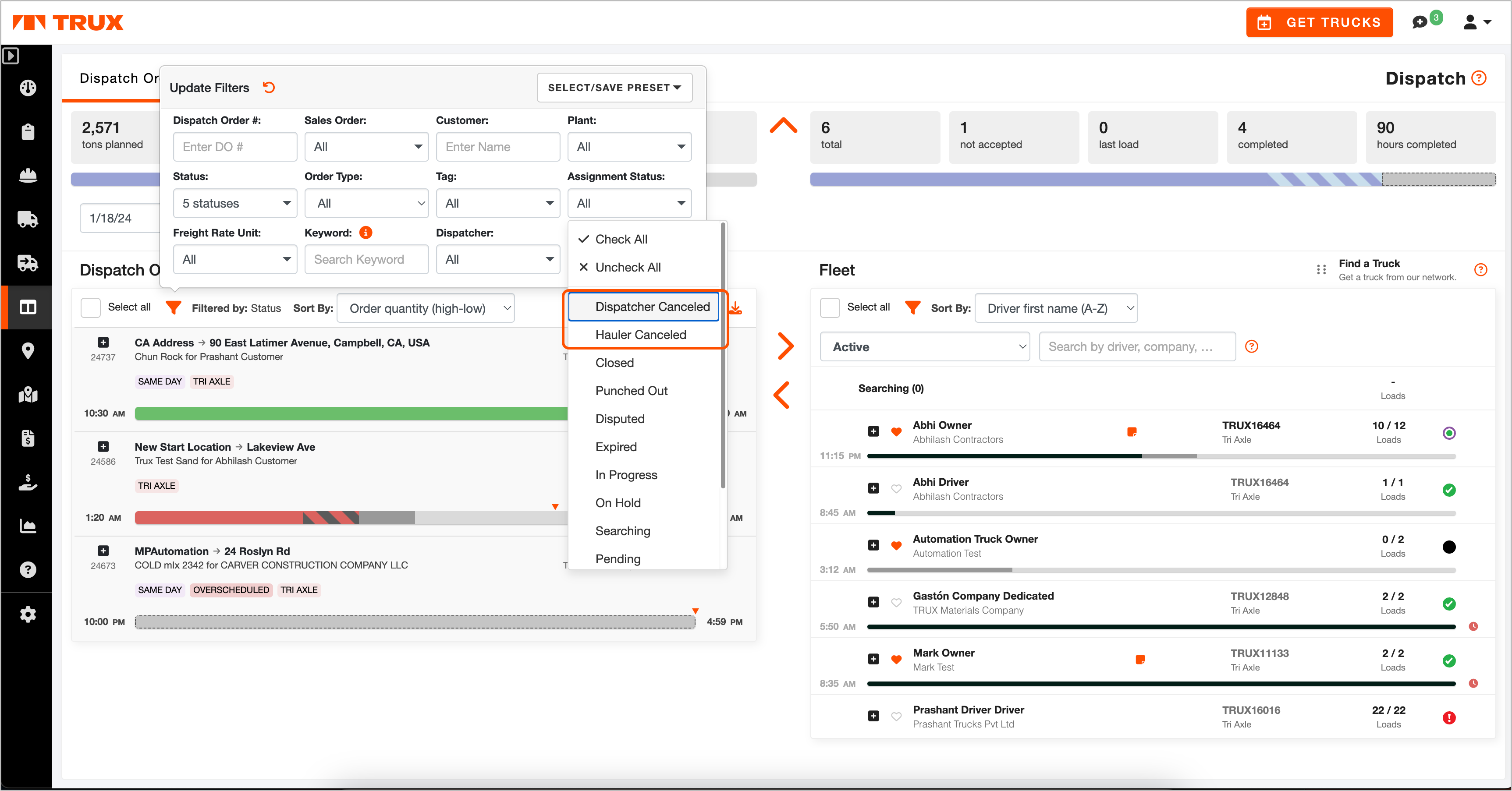The image size is (1512, 791).
Task: Open the analytics chart sidebar icon
Action: pos(28,526)
